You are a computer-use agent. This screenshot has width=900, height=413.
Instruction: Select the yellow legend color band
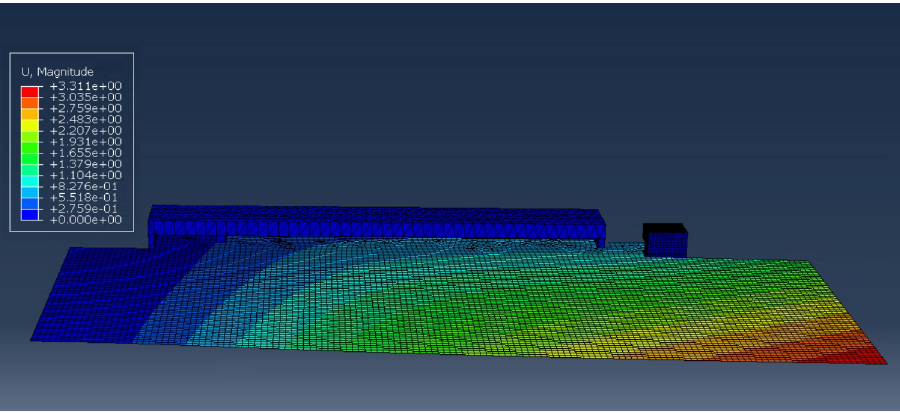point(29,125)
